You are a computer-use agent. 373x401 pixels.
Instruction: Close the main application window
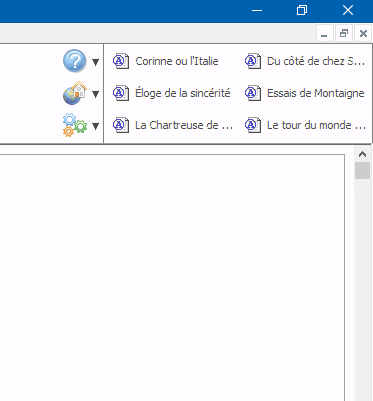click(x=348, y=11)
